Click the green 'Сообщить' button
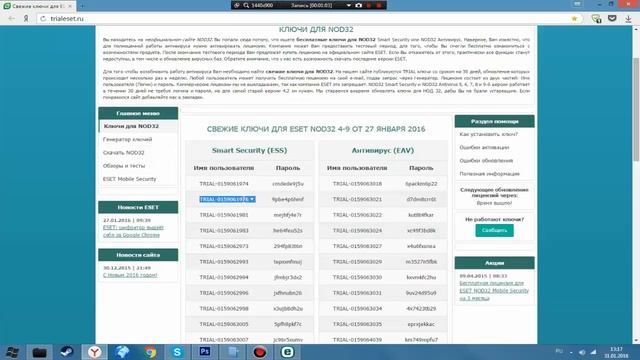 point(494,230)
